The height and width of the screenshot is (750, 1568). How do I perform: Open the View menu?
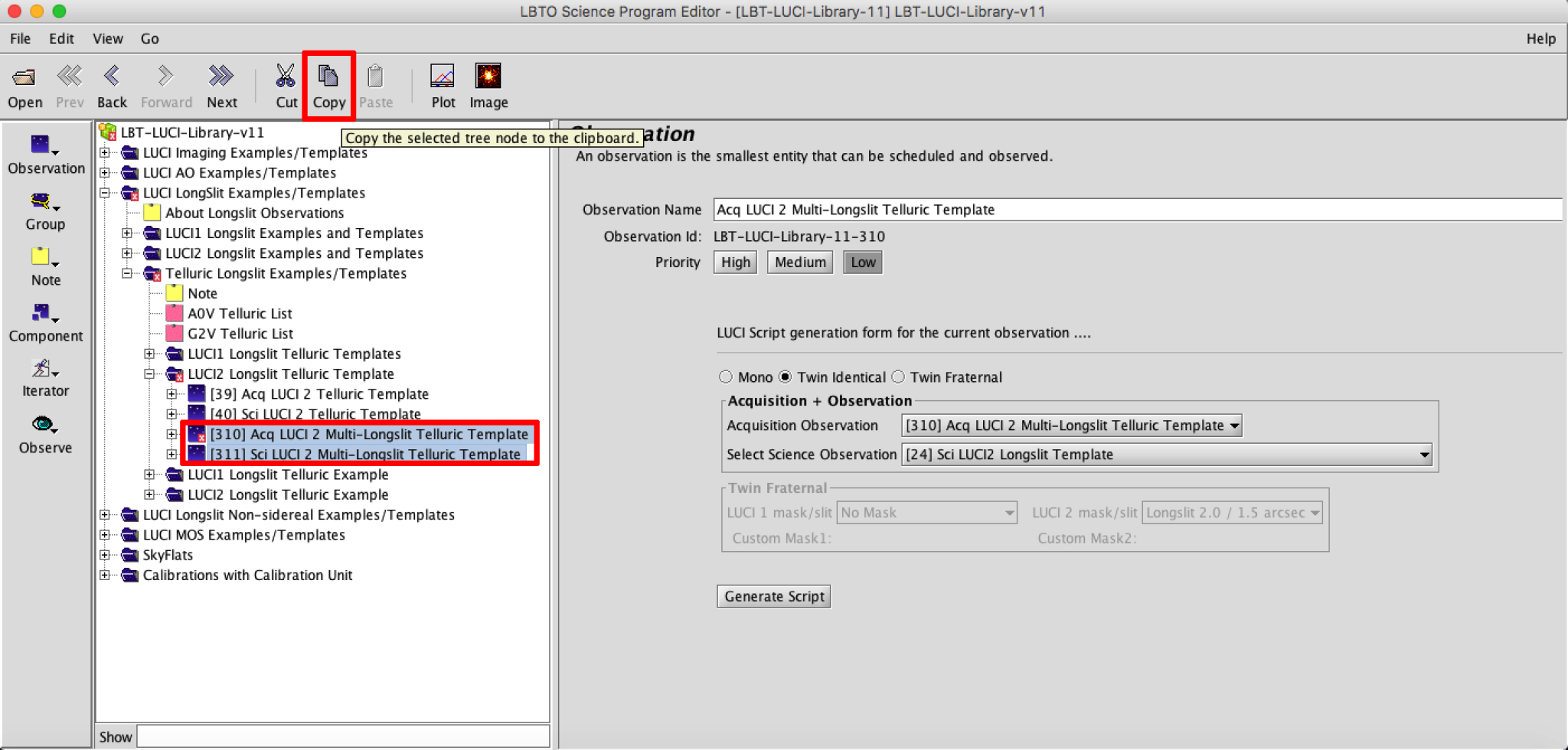click(x=108, y=38)
